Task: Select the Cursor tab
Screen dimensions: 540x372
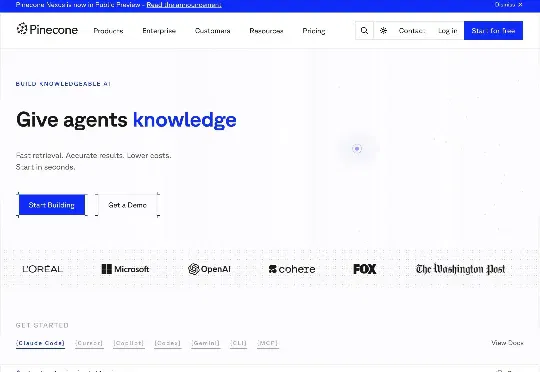Action: pos(89,343)
